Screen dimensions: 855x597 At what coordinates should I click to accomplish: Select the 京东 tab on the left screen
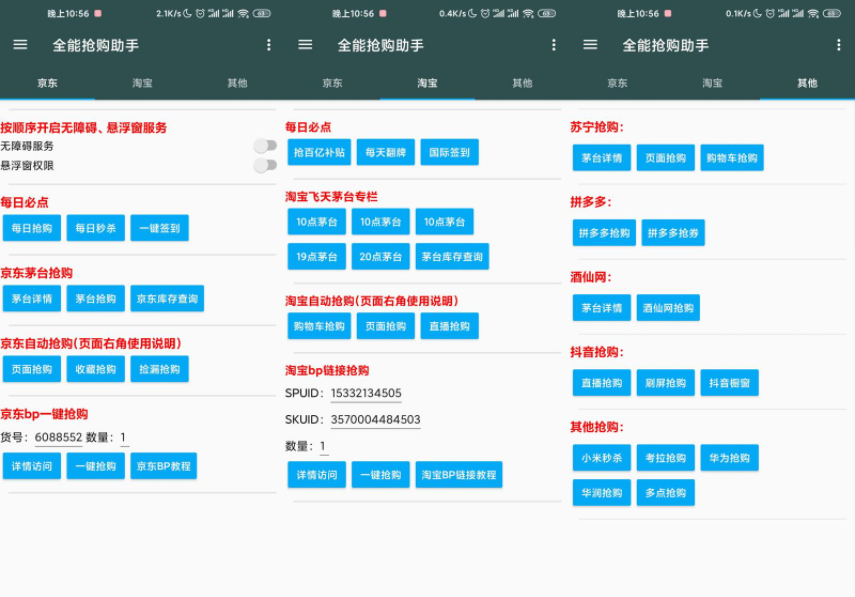47,83
